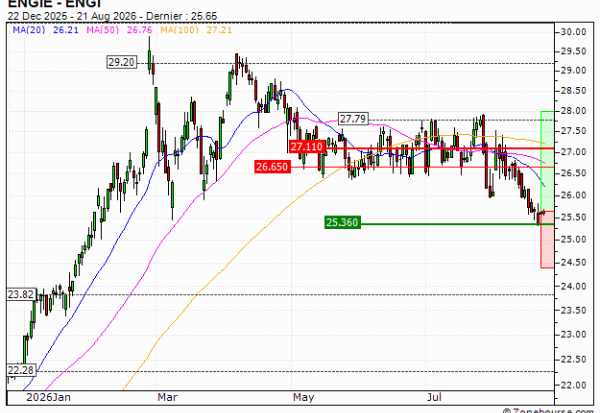Click the 27.79 resistance level label
The height and width of the screenshot is (413, 600).
pyautogui.click(x=353, y=119)
